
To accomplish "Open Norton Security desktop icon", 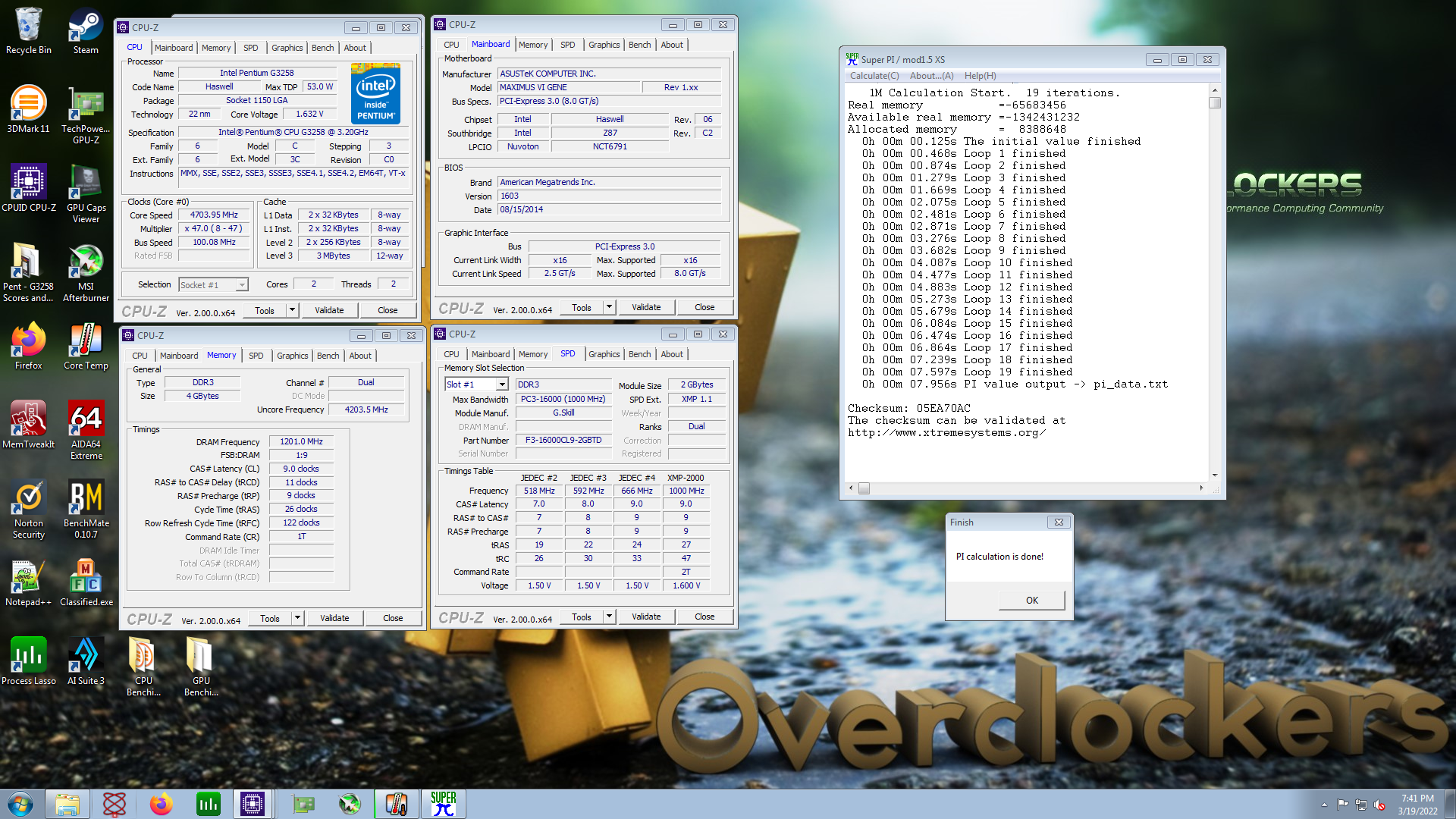I will [x=29, y=510].
